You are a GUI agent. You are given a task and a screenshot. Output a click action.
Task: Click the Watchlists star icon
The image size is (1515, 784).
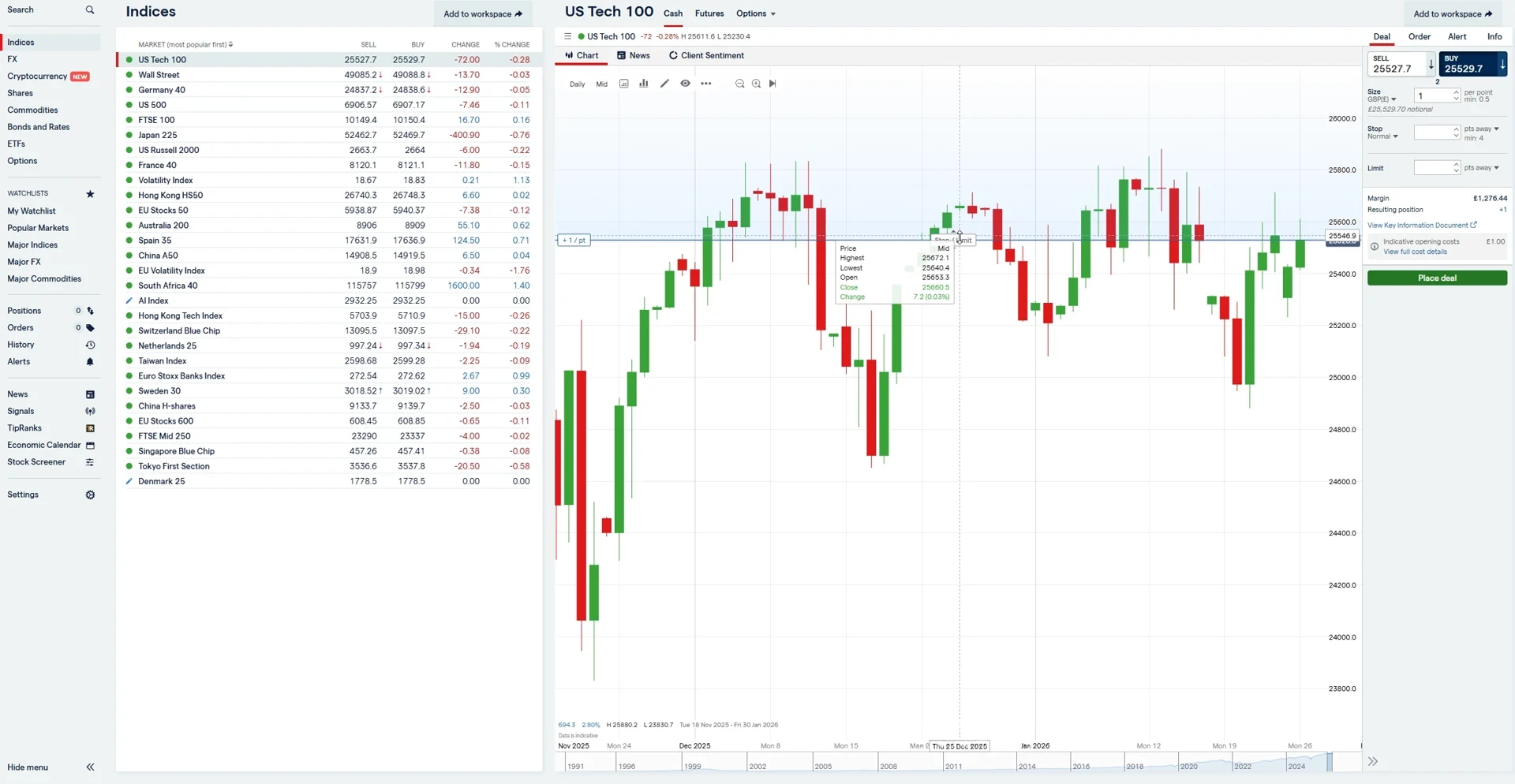(90, 194)
